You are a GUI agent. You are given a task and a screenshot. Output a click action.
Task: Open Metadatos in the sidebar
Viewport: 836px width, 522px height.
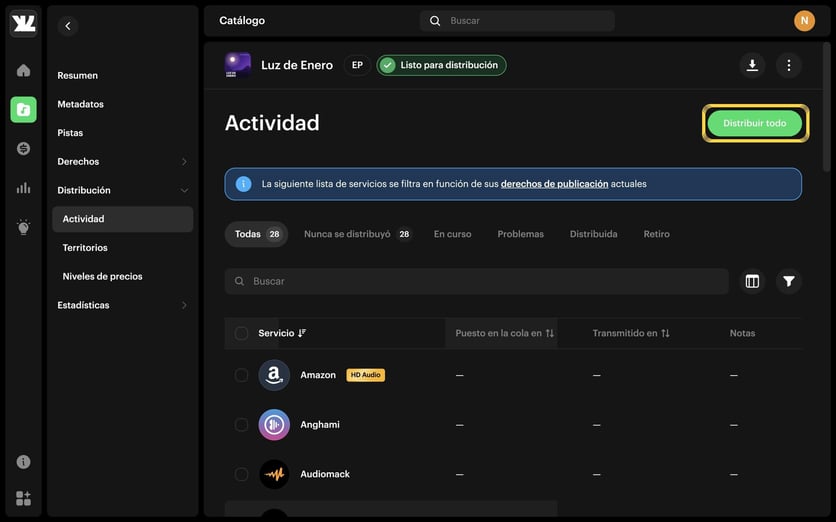(x=81, y=104)
